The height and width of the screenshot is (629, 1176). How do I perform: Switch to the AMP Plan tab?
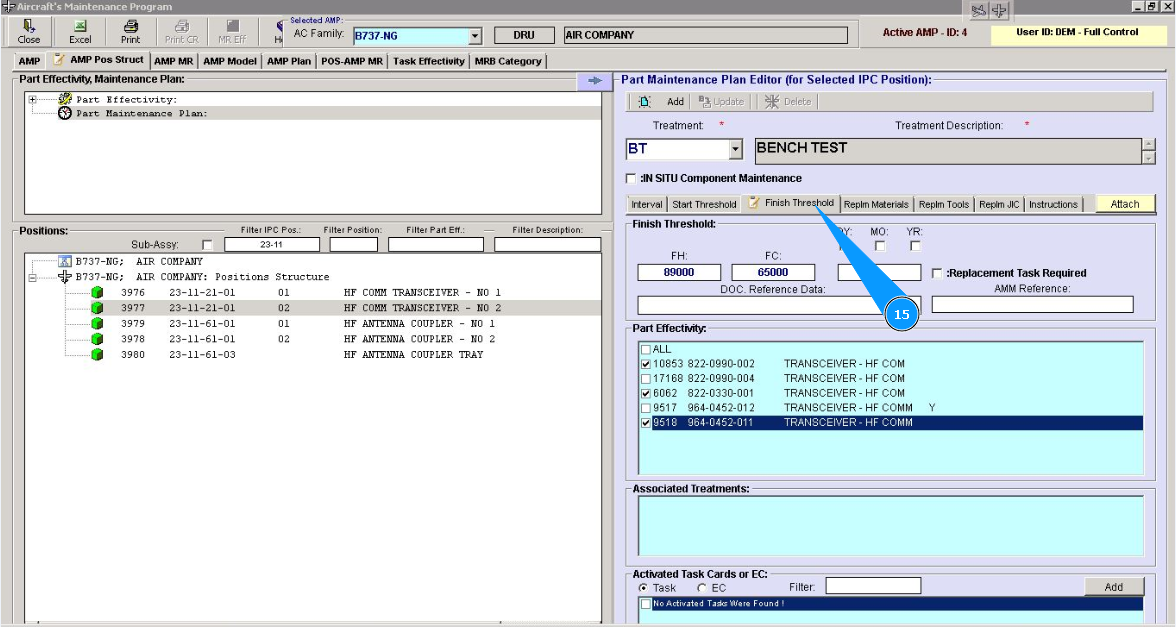click(289, 61)
